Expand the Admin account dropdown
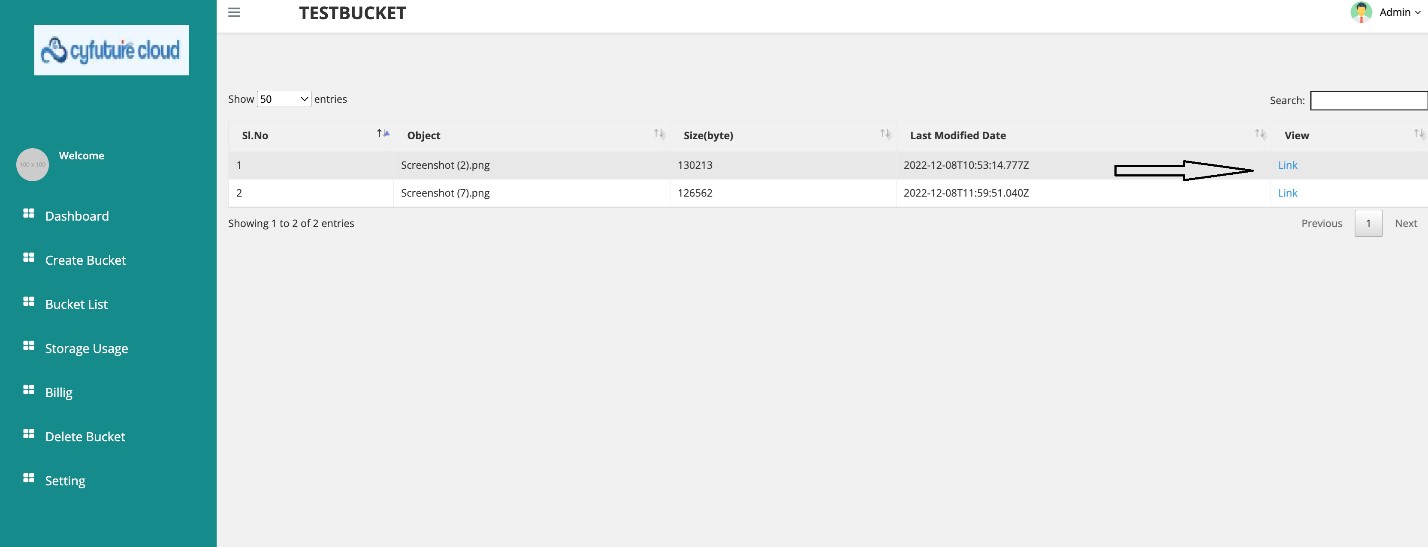The image size is (1428, 547). (x=1399, y=13)
